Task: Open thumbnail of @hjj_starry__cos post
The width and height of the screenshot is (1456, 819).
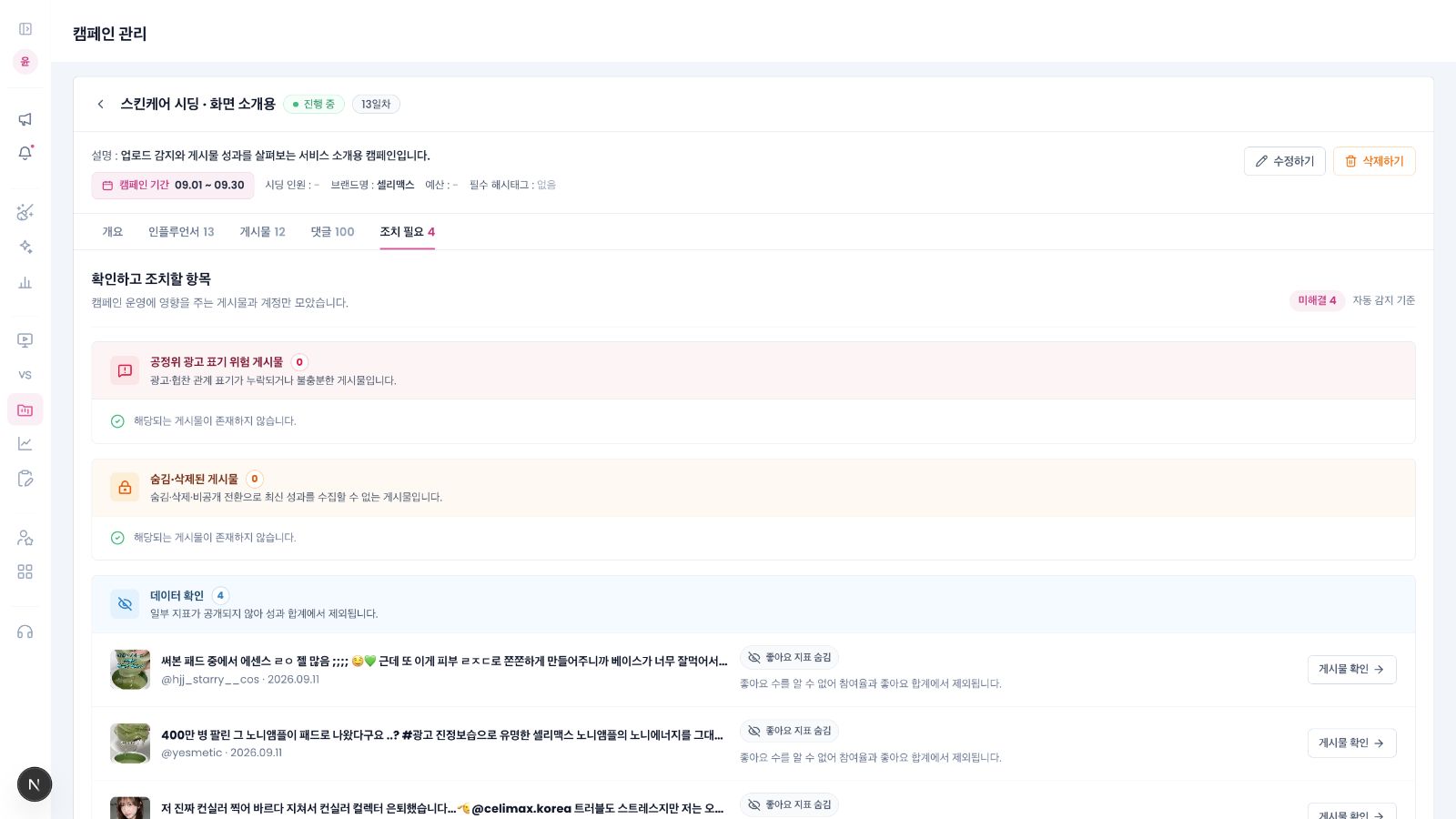Action: (130, 670)
